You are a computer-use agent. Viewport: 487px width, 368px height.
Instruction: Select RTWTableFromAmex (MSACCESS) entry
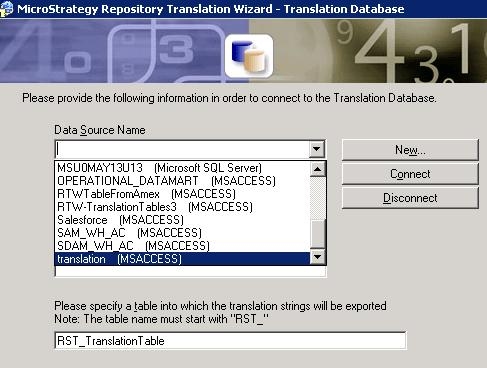point(182,194)
